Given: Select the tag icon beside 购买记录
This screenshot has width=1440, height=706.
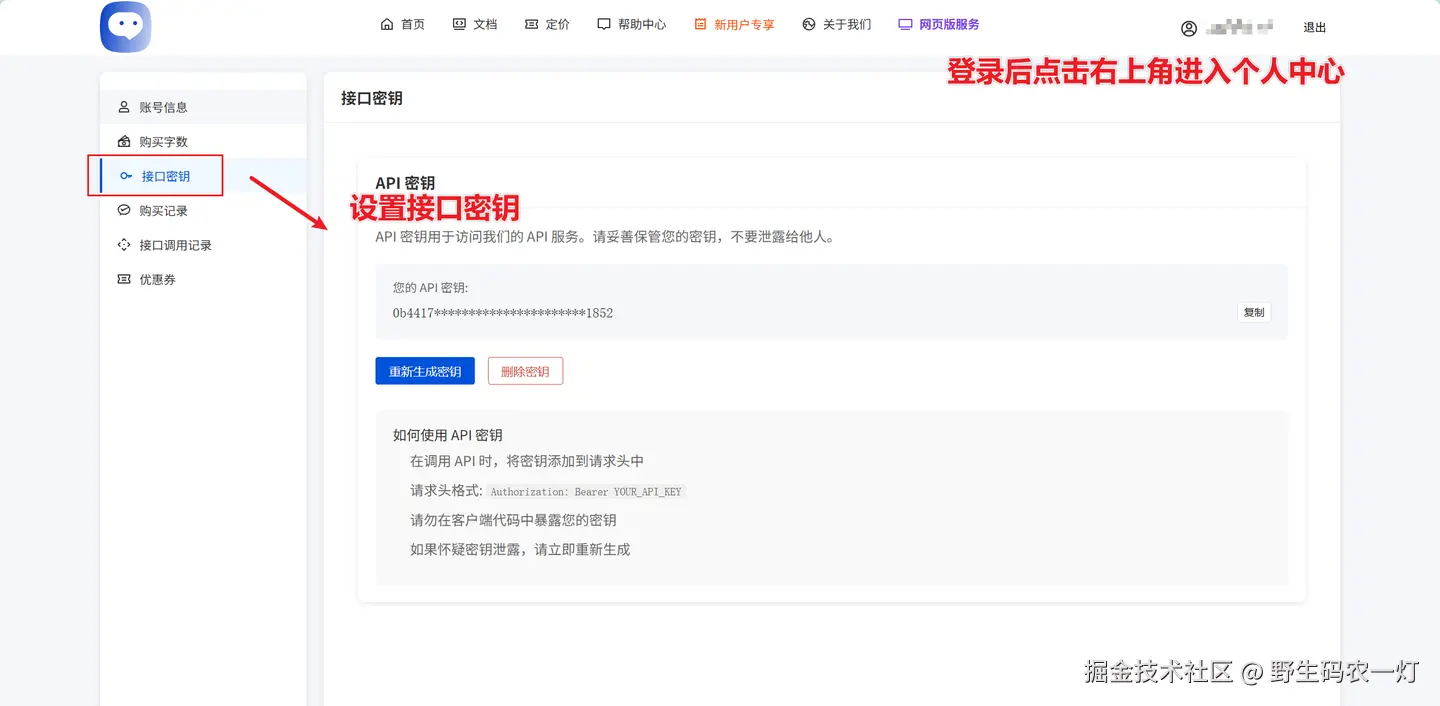Looking at the screenshot, I should (x=122, y=210).
